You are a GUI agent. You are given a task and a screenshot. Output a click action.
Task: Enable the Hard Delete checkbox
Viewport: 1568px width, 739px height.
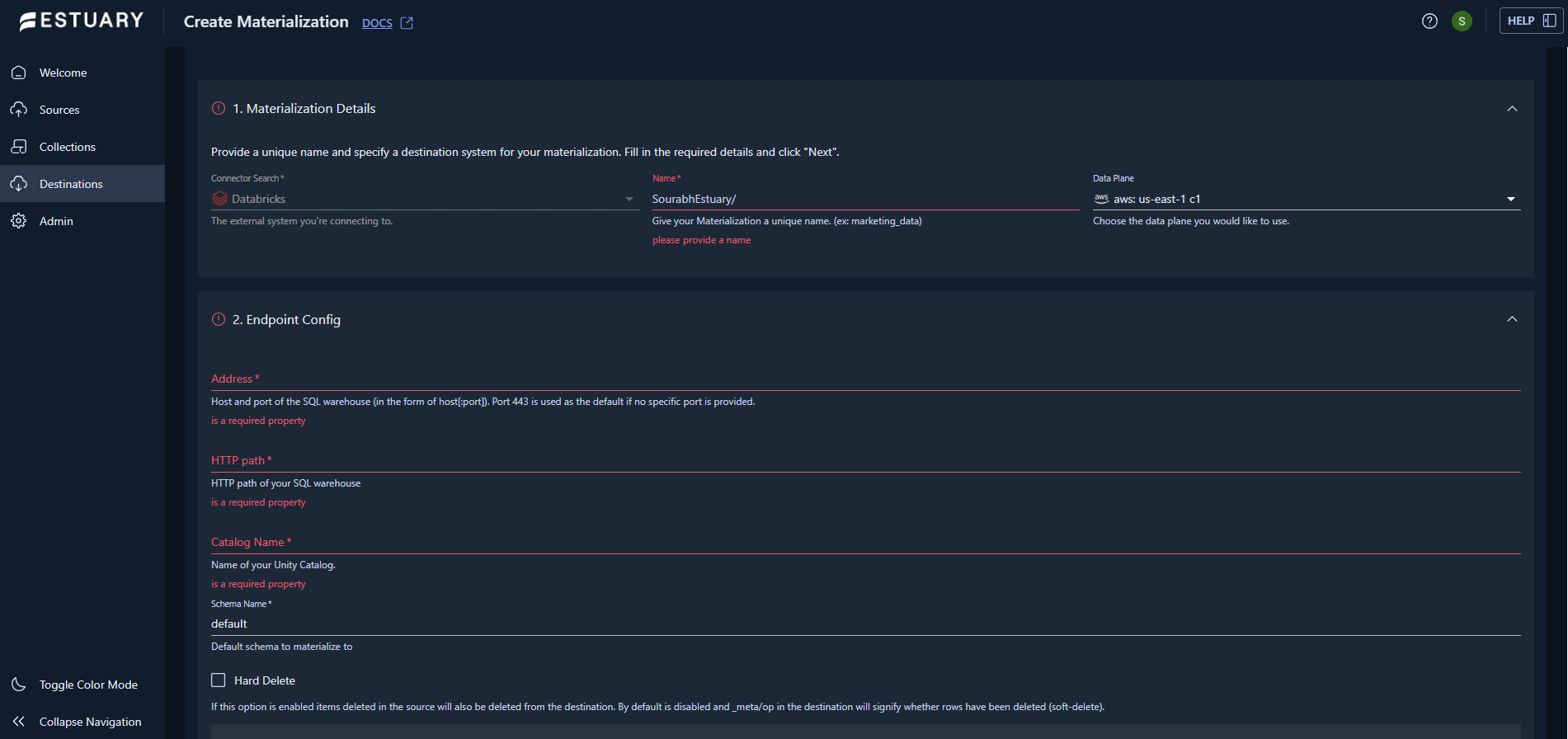[x=219, y=680]
